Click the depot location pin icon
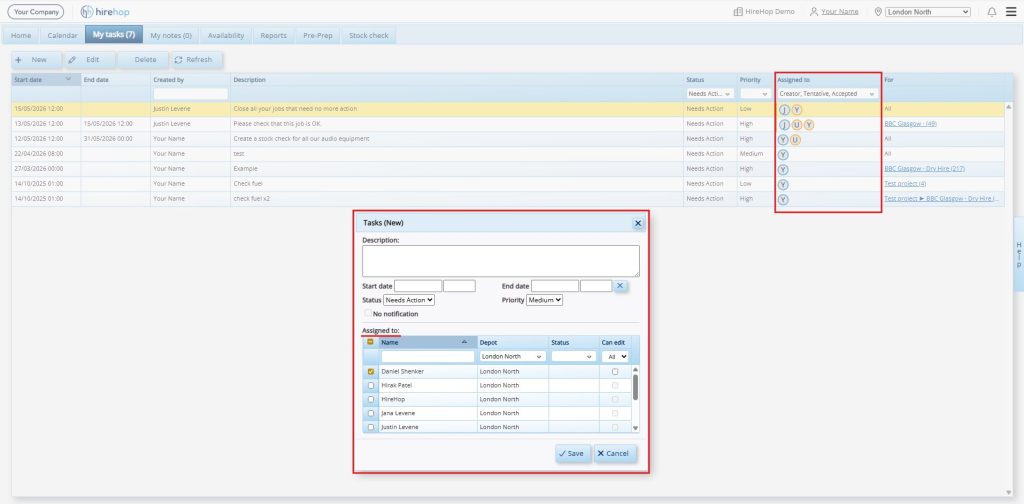Screen dimensions: 1024x504 tap(878, 12)
